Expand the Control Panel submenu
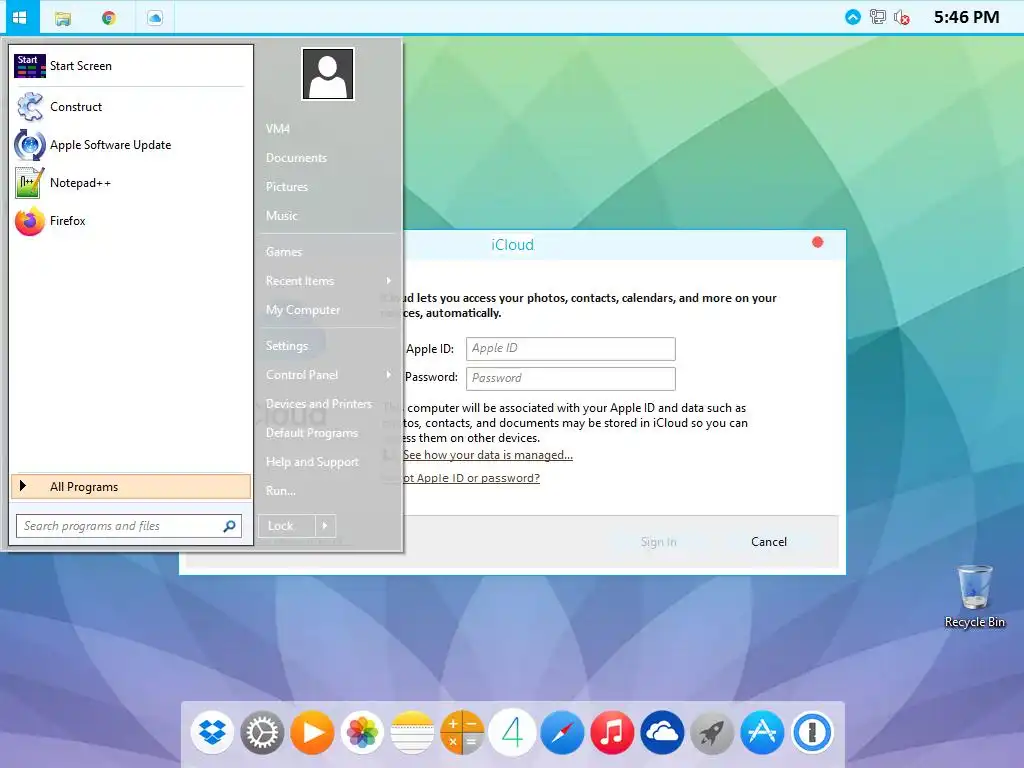Screen dimensions: 1024x768 pyautogui.click(x=329, y=375)
